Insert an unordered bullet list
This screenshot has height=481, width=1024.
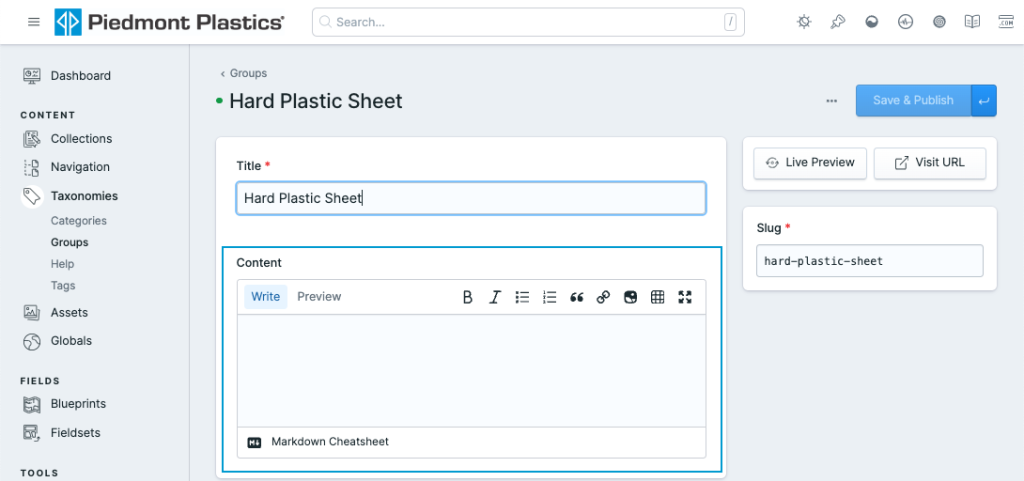522,298
